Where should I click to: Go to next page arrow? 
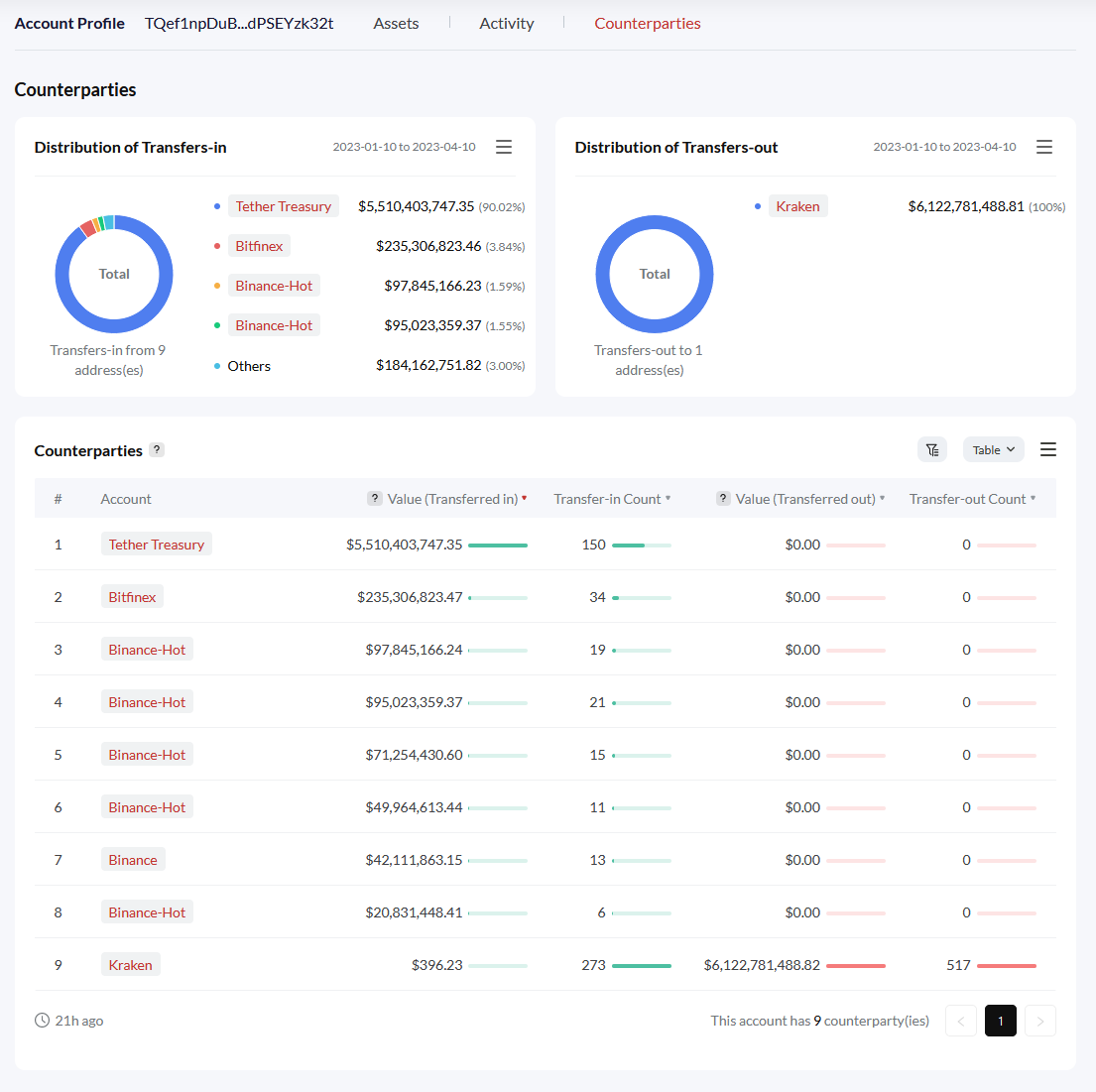[x=1040, y=1021]
